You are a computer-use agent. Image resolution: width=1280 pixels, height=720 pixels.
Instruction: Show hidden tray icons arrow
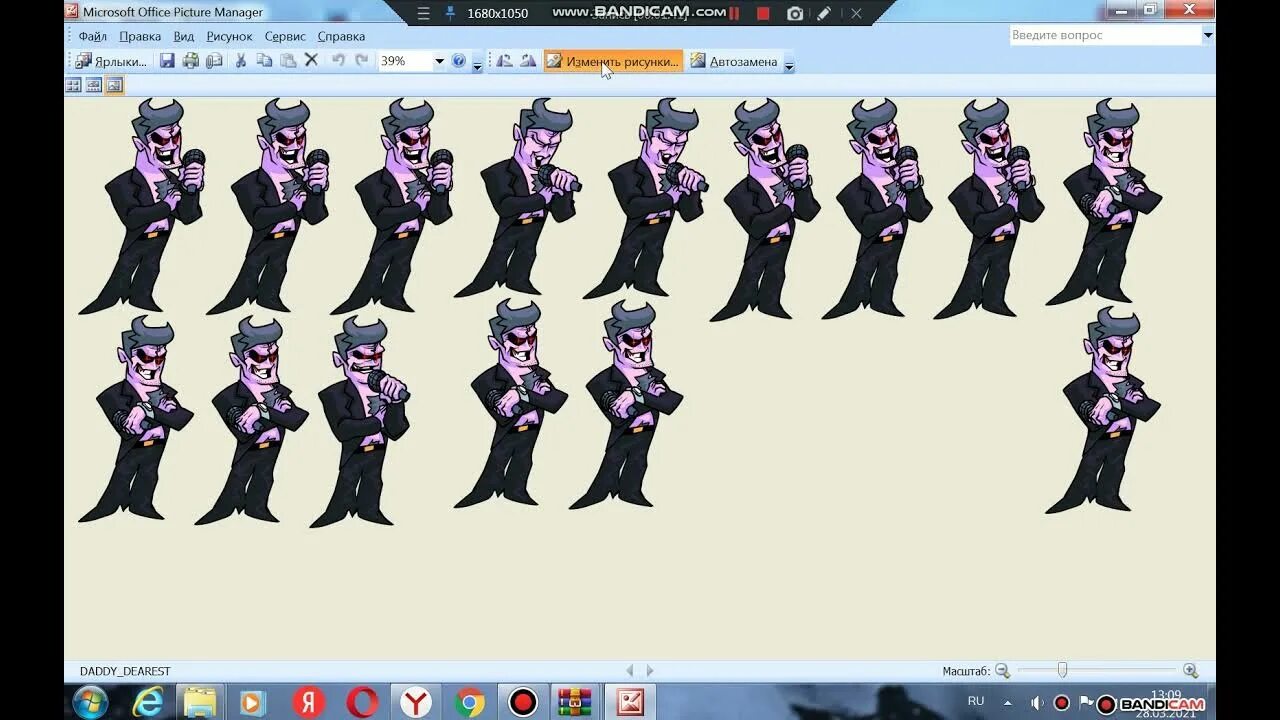point(1007,702)
